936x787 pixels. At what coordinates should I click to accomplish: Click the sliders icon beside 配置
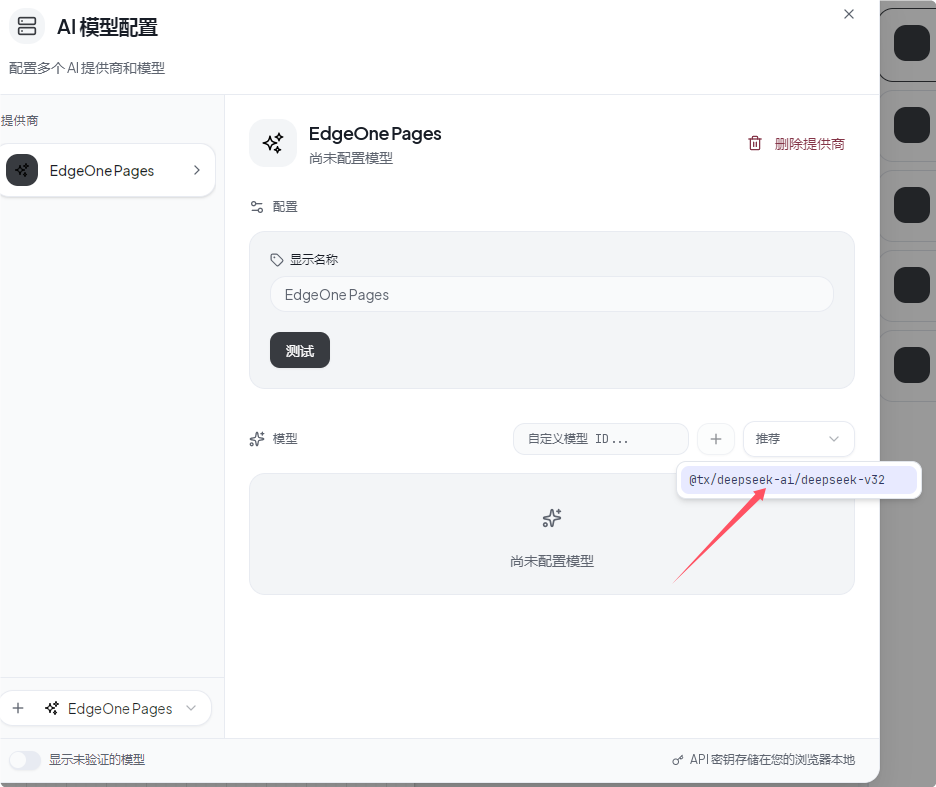[257, 207]
